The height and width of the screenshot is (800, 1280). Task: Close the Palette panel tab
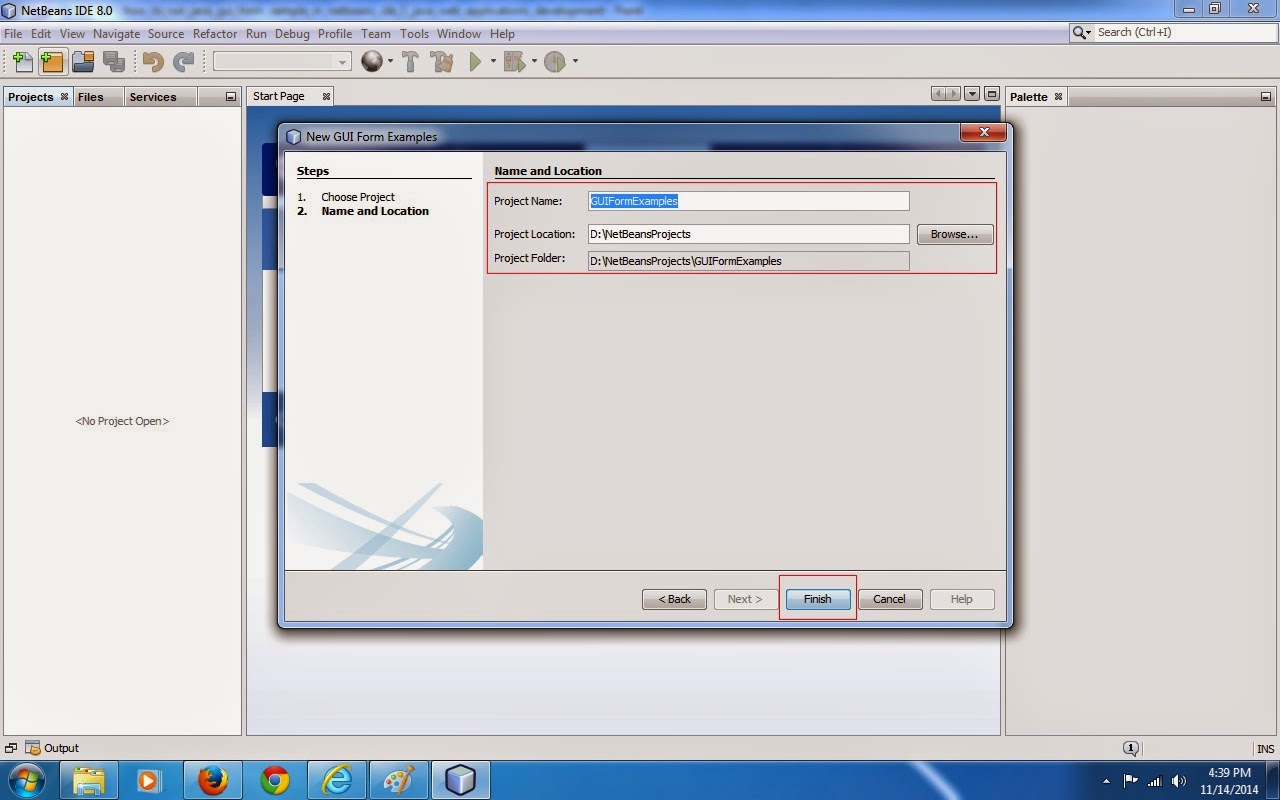[x=1058, y=97]
